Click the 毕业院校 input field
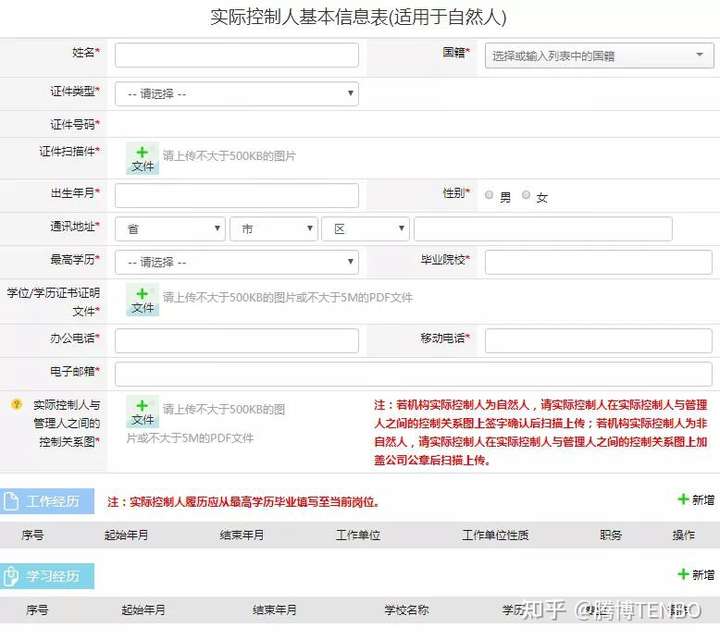The width and height of the screenshot is (720, 640). [x=598, y=262]
